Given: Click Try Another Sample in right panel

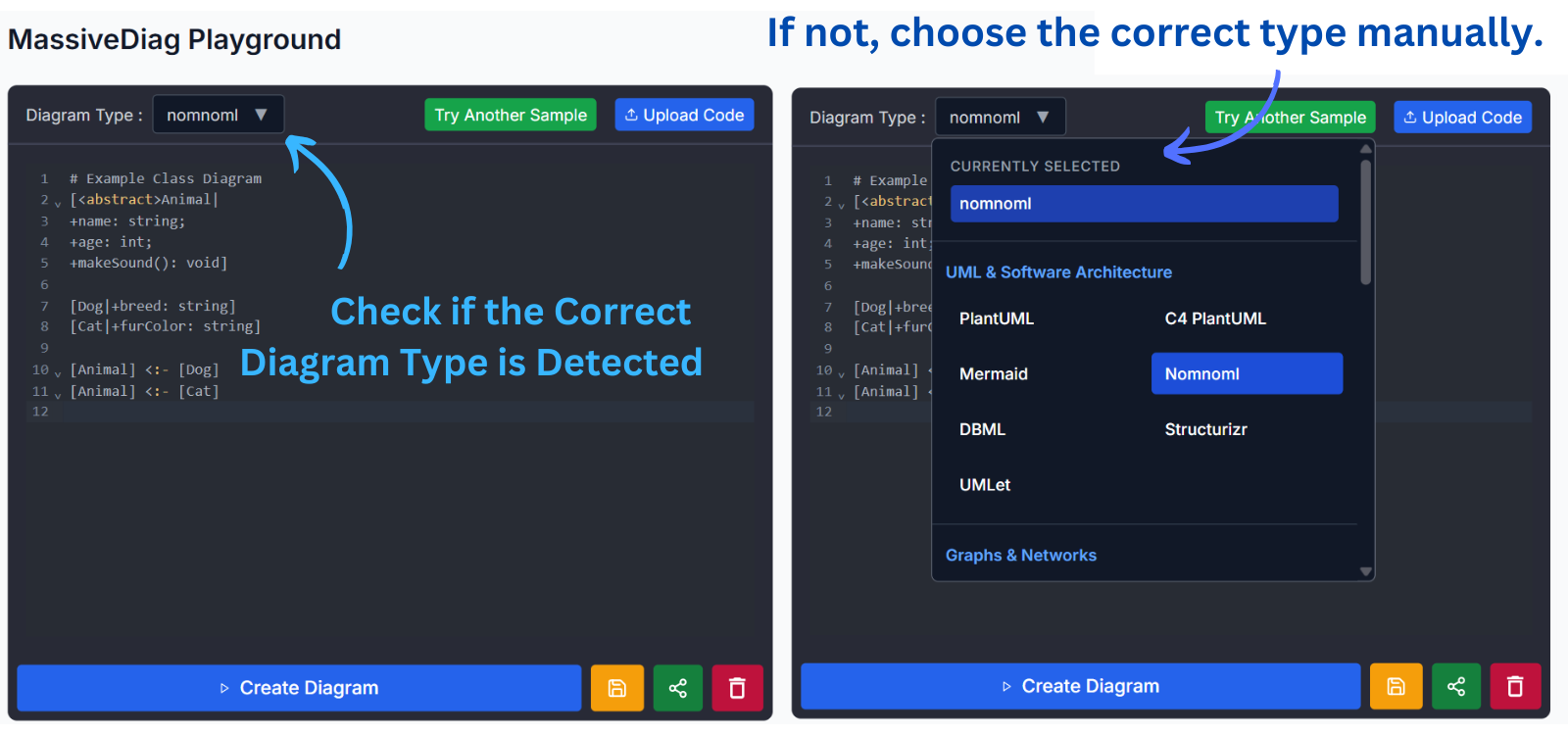Looking at the screenshot, I should tap(1290, 118).
